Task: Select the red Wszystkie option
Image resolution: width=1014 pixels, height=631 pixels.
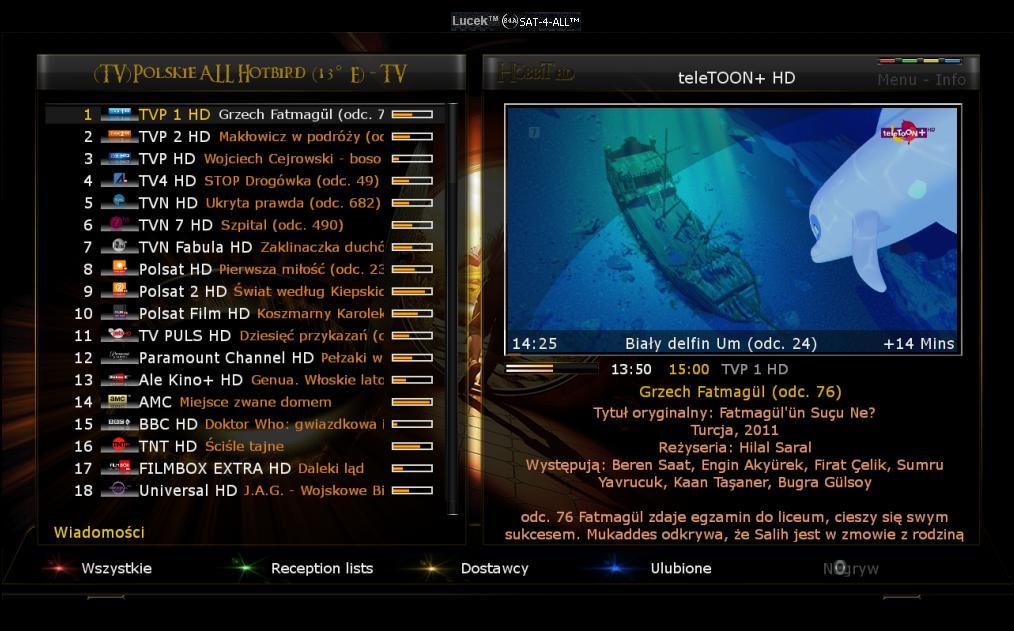Action: [x=116, y=568]
